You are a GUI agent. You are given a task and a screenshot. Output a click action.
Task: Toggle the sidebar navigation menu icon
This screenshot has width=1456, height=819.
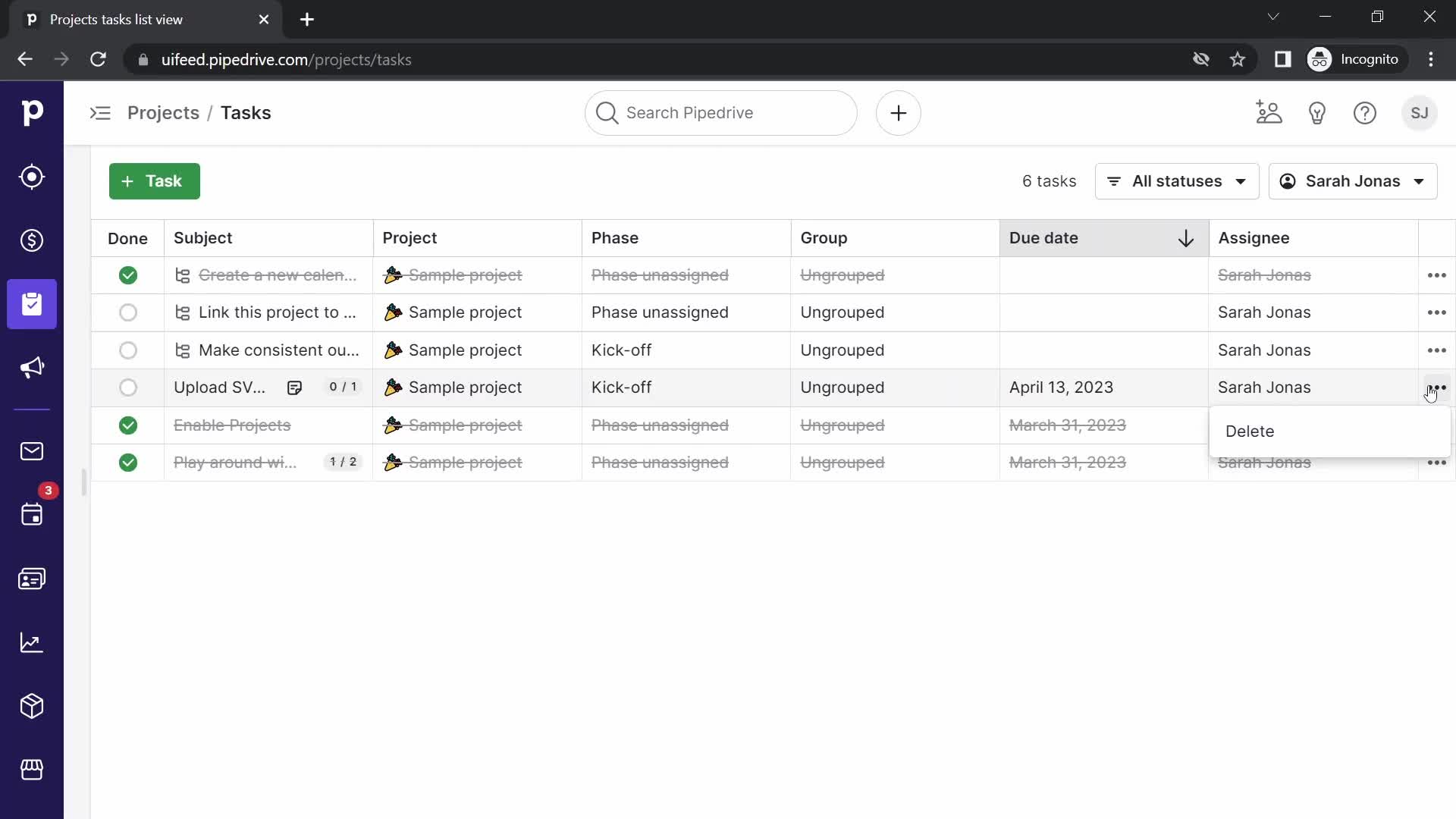click(100, 113)
